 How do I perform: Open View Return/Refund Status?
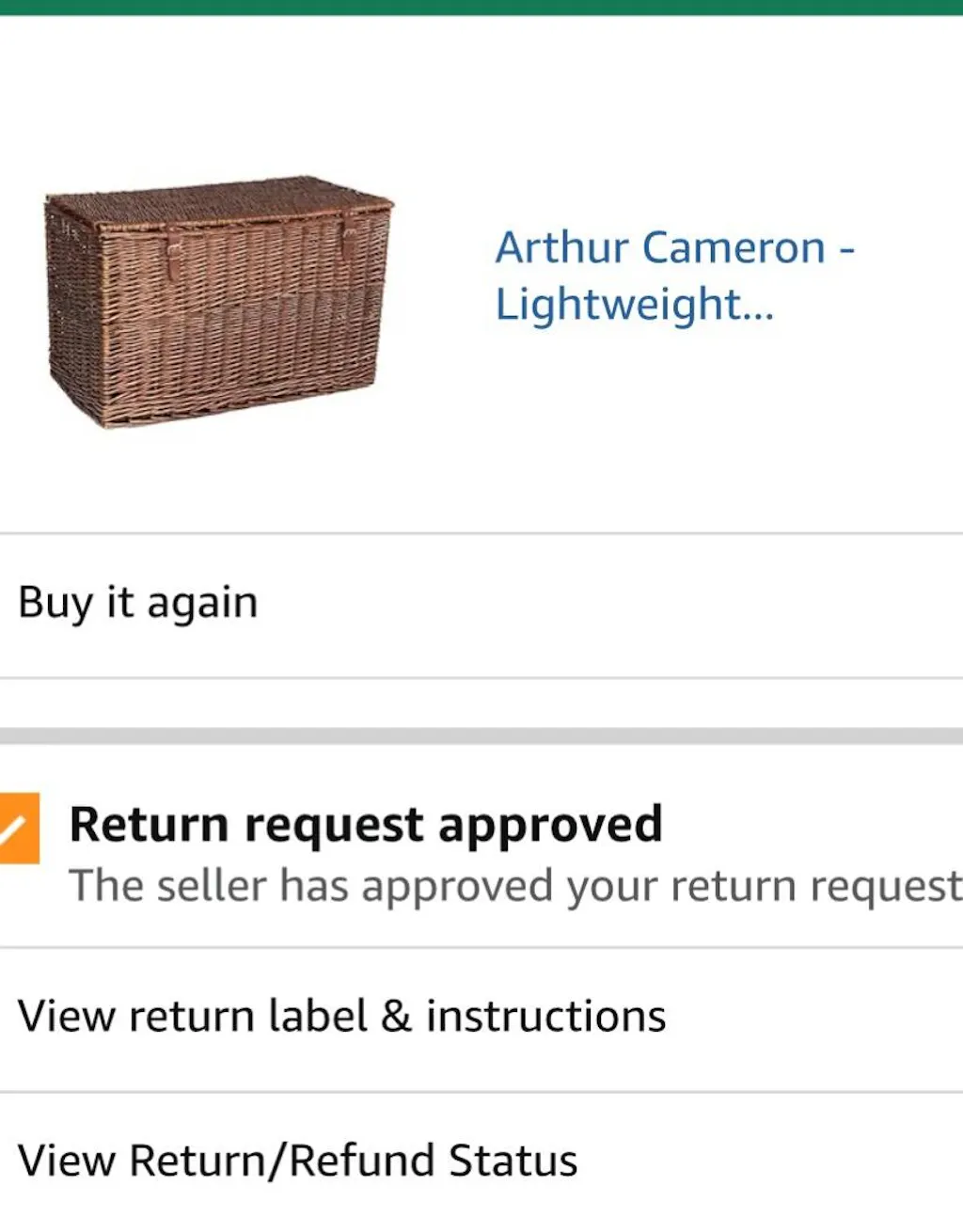(x=297, y=1161)
